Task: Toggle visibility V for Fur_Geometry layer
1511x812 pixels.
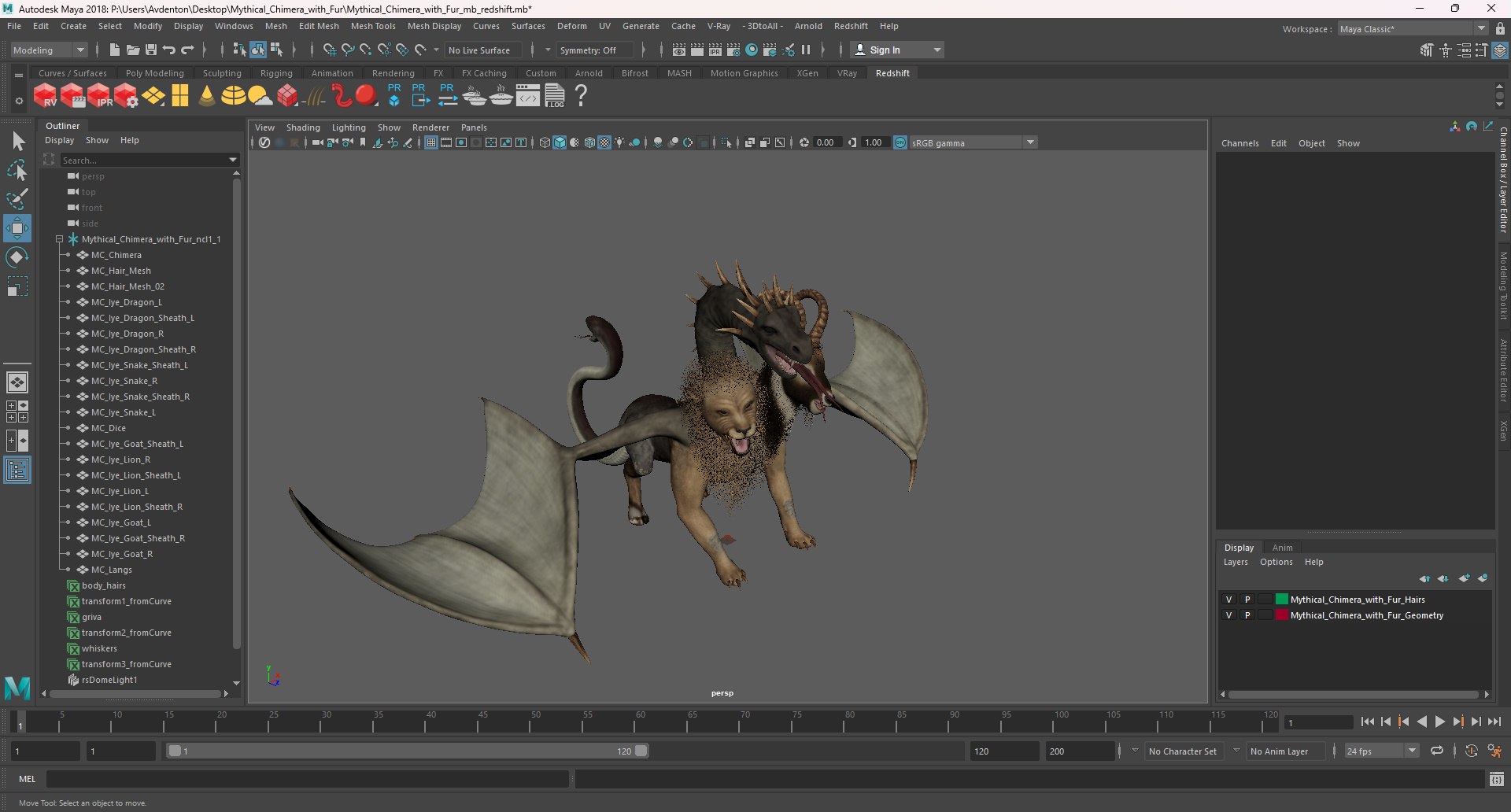Action: (1228, 615)
